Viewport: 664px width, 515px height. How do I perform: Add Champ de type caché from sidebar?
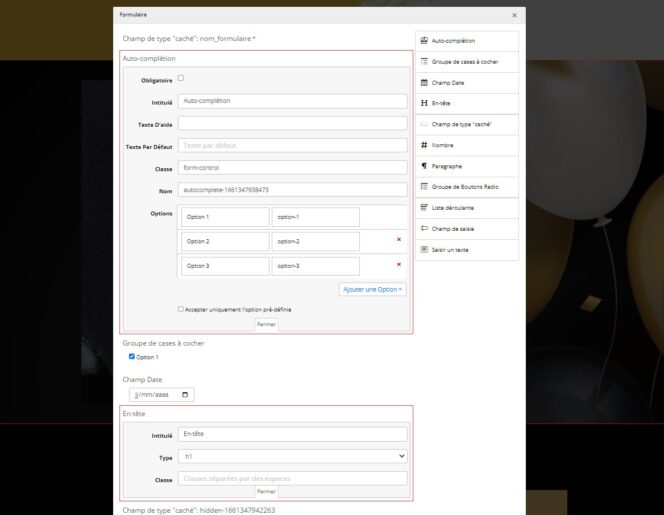point(467,125)
